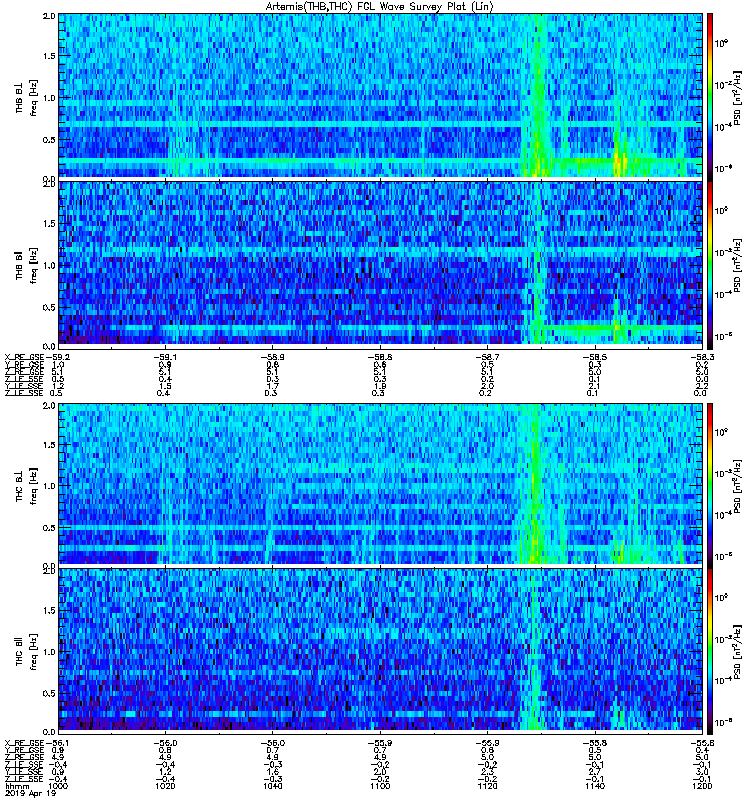Click the X_RE_GSE row label beside "-56.1"

(x=24, y=743)
